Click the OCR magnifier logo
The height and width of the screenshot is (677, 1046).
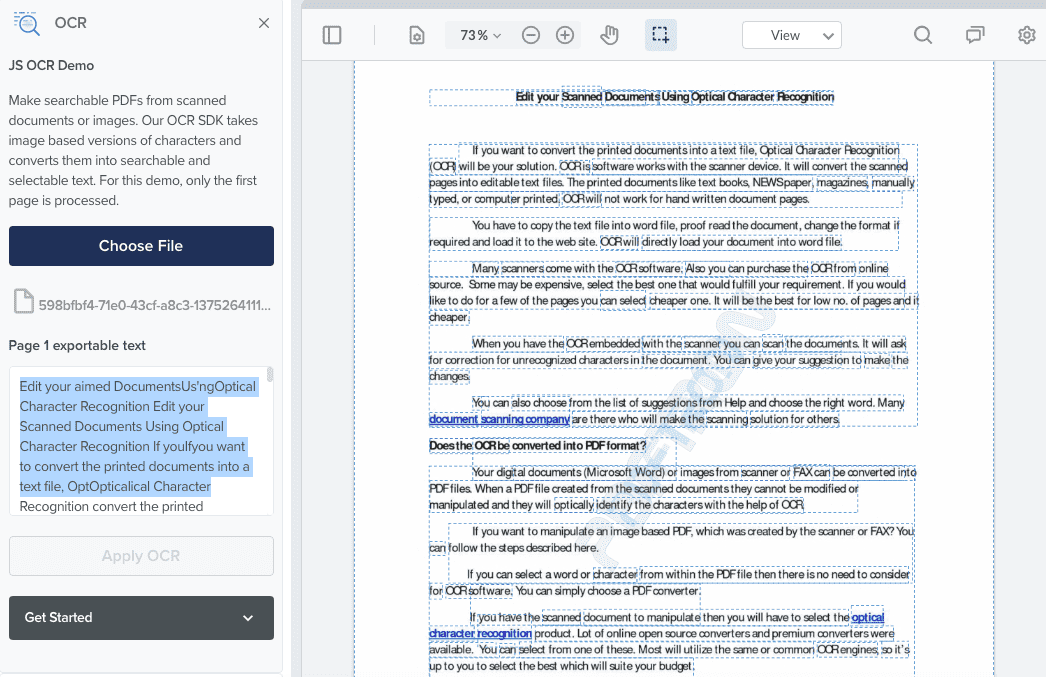[x=27, y=22]
